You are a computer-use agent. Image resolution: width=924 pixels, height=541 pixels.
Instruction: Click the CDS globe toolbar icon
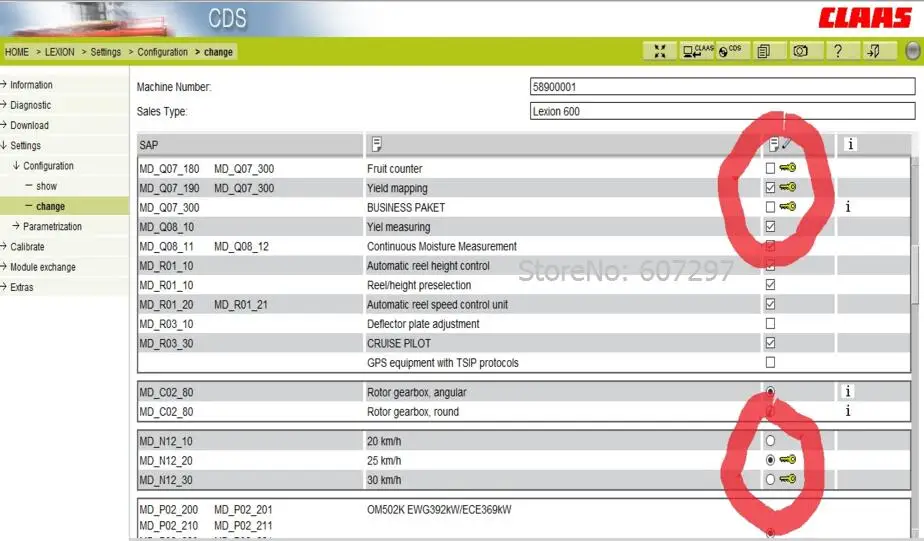coord(731,51)
